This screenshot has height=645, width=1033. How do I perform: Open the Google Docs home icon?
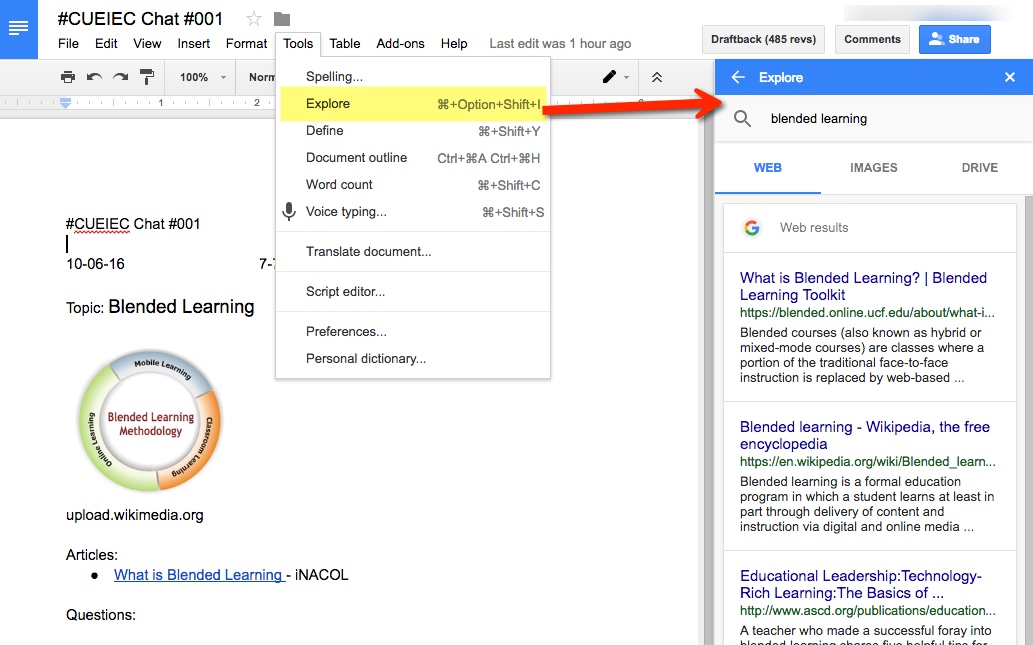[19, 28]
